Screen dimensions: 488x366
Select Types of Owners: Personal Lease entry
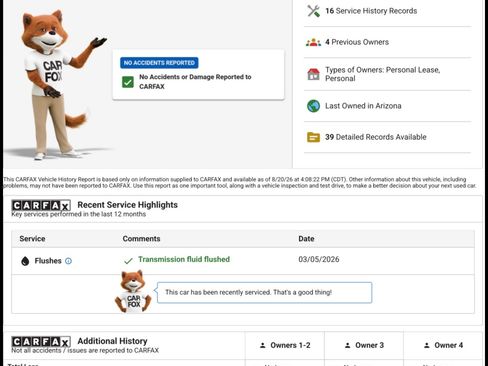pos(388,74)
